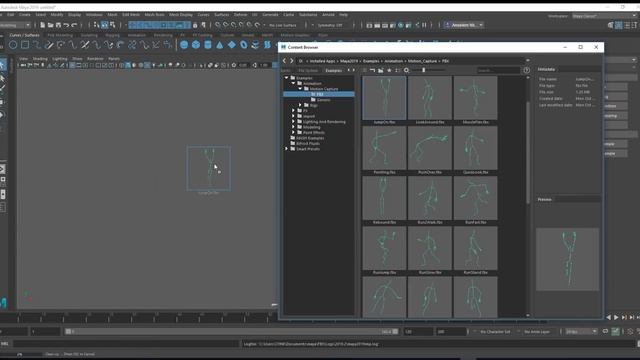Screen dimensions: 640x360
Task: Create a NURBS torus from the shelf
Action: coord(244,45)
